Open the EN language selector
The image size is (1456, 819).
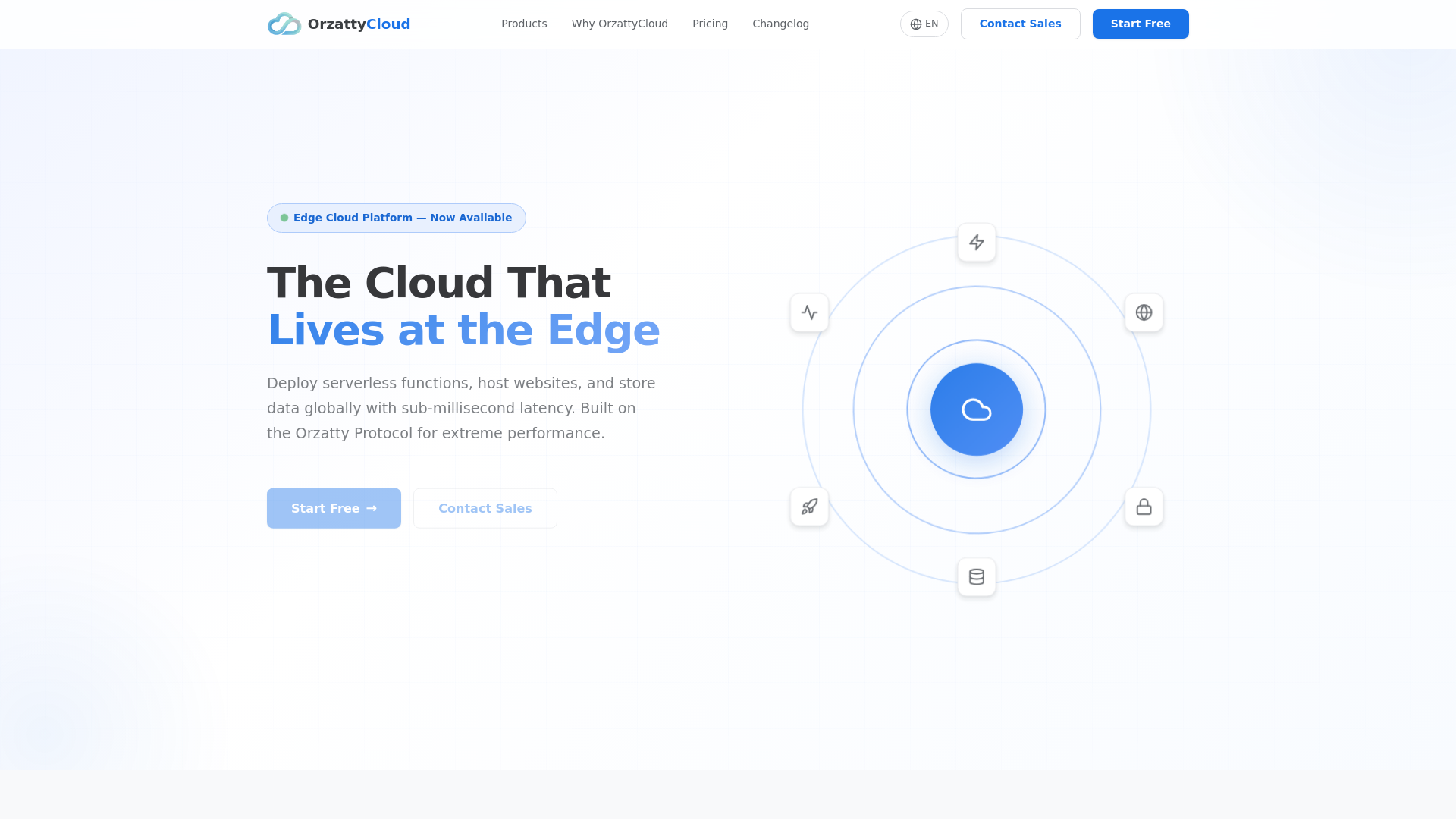pos(924,24)
